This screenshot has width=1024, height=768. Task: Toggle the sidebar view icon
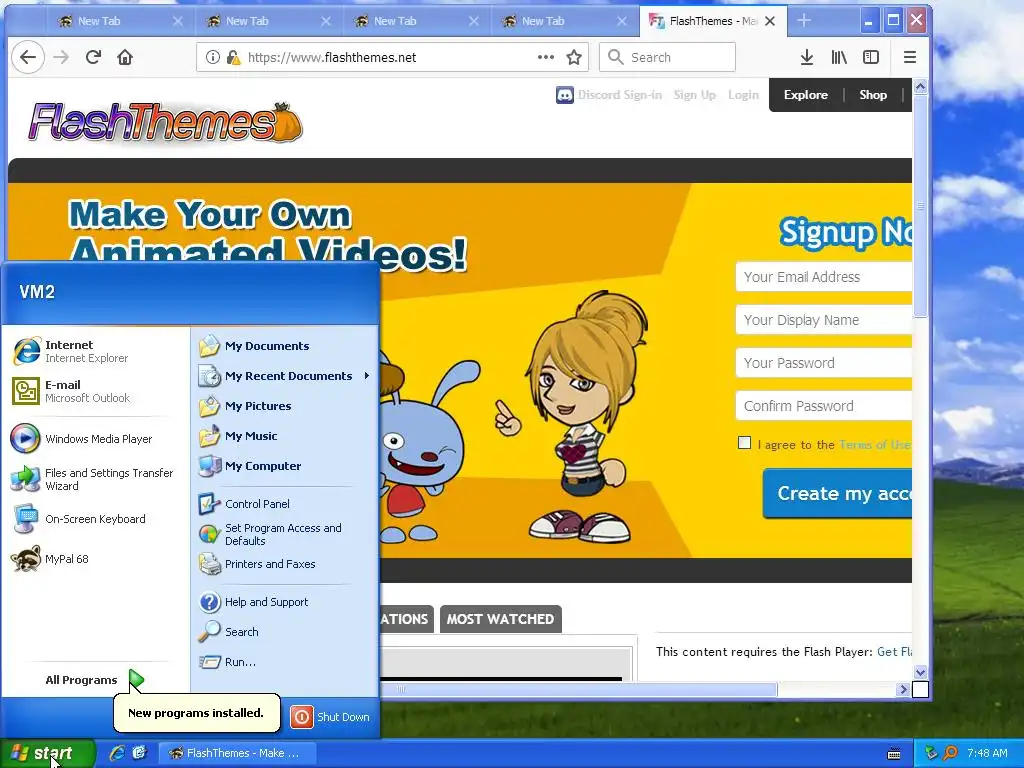point(871,57)
